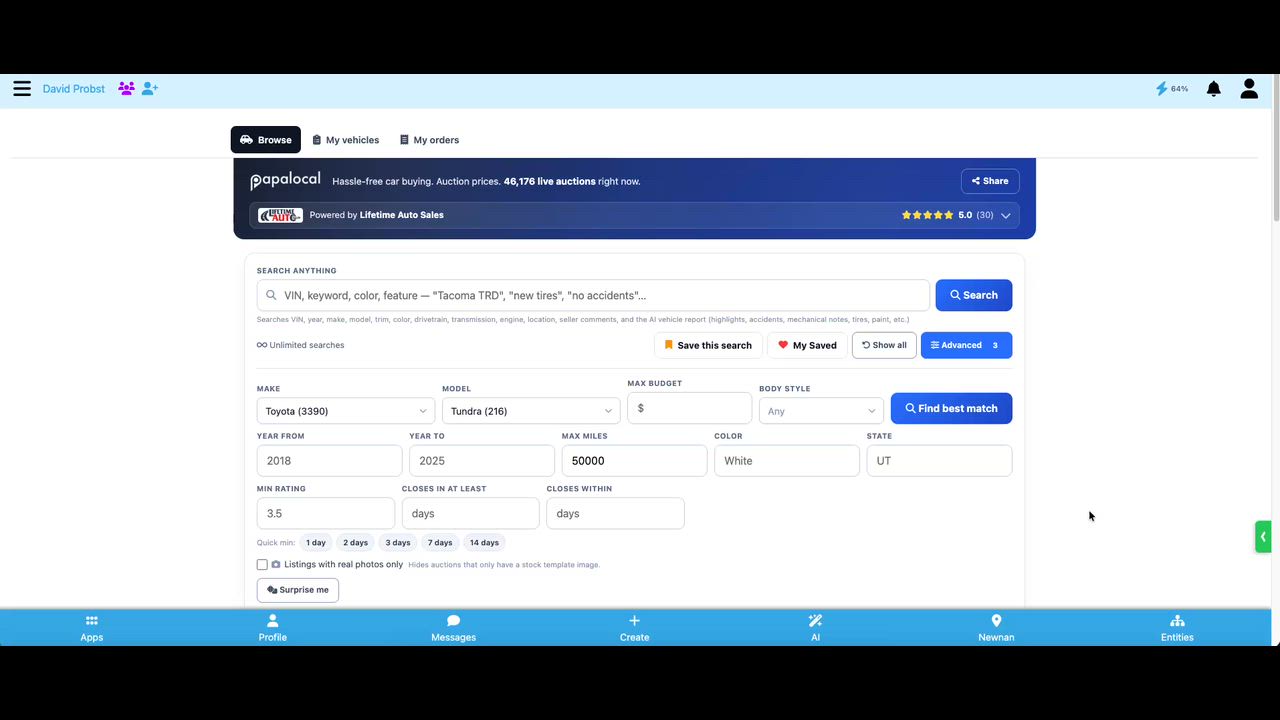Image resolution: width=1280 pixels, height=720 pixels.
Task: Open the Make dropdown showing Toyota
Action: tap(346, 411)
